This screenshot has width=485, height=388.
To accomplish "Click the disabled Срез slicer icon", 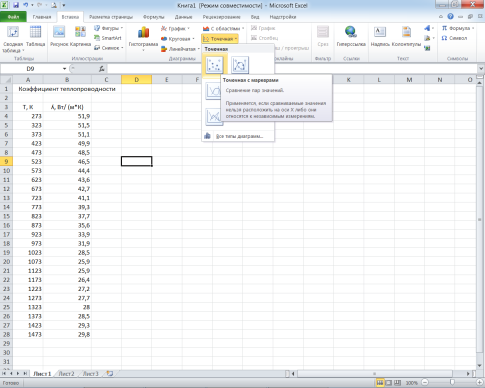I will click(323, 36).
